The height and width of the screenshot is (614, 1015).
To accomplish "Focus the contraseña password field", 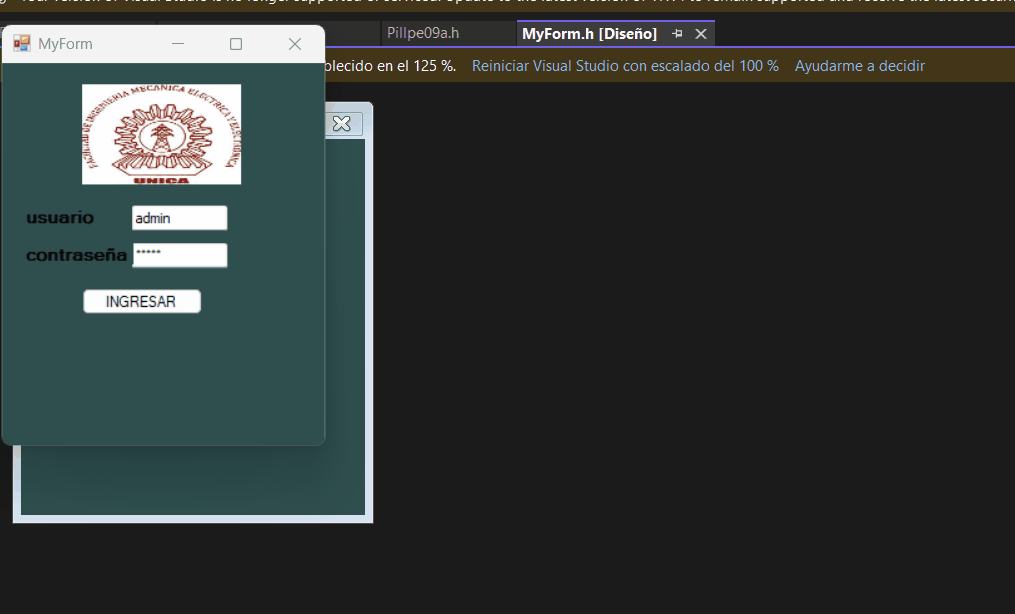I will pyautogui.click(x=179, y=255).
